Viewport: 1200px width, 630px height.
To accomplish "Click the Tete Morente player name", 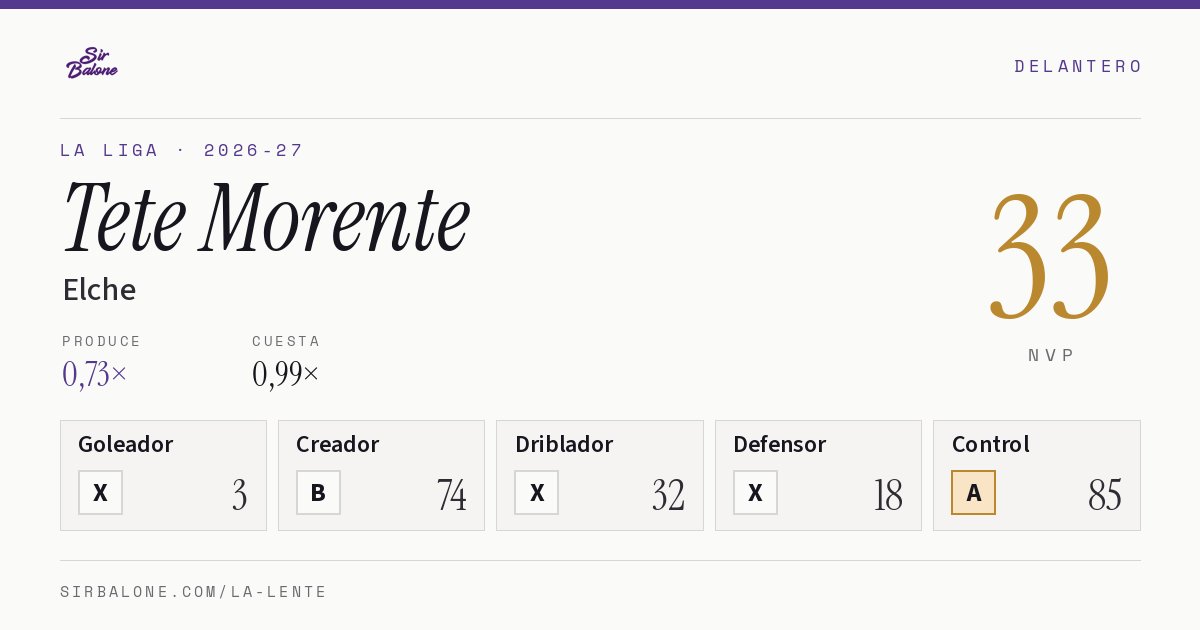I will pos(266,218).
